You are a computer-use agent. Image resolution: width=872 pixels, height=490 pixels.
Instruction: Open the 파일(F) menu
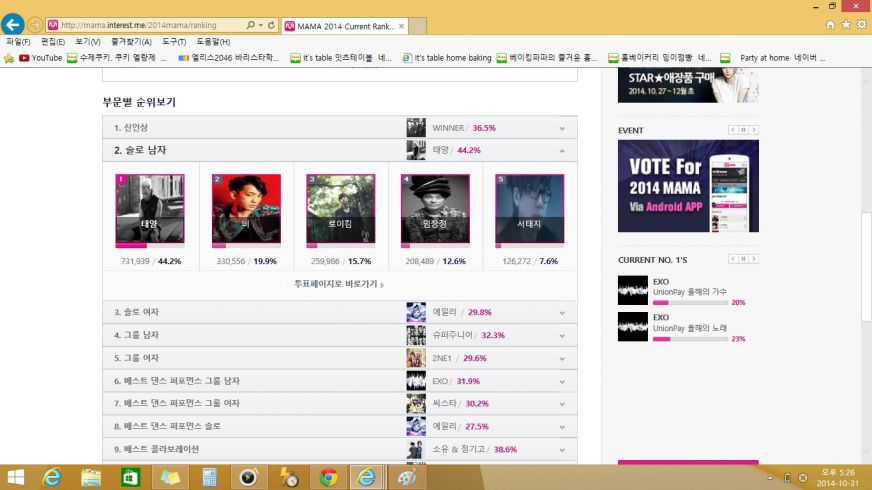[x=18, y=42]
